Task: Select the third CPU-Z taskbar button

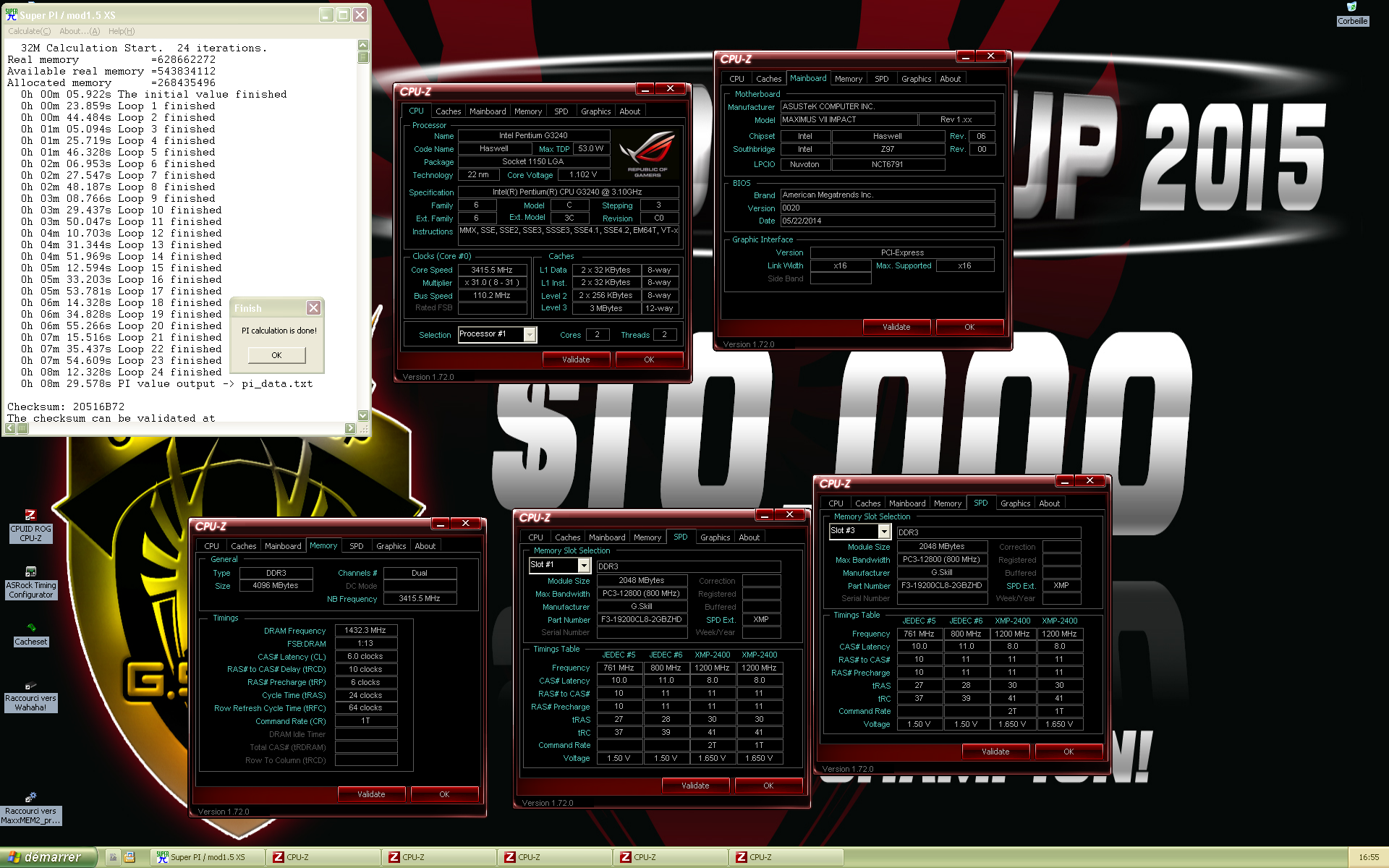Action: tap(554, 857)
